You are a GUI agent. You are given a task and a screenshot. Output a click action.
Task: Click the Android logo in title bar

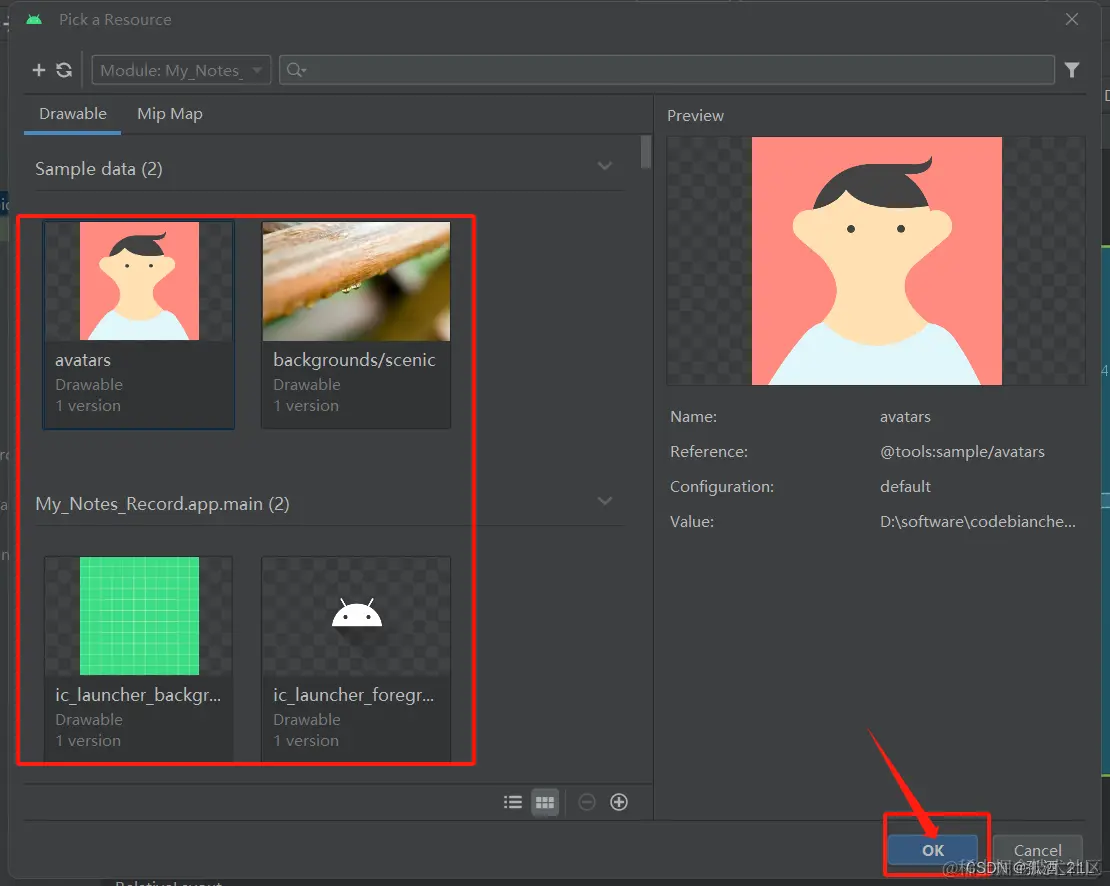34,19
